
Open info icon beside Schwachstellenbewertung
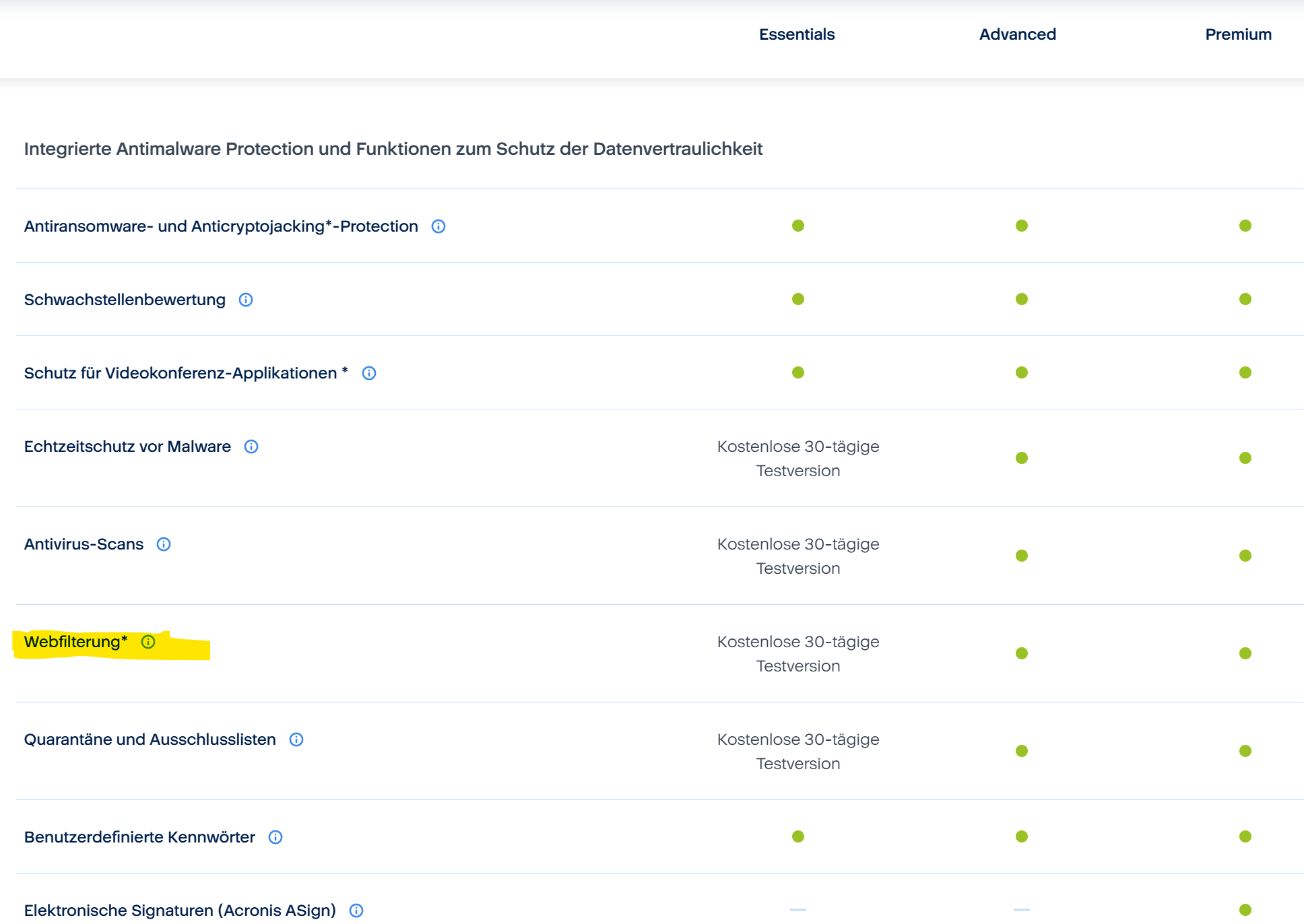[x=246, y=300]
